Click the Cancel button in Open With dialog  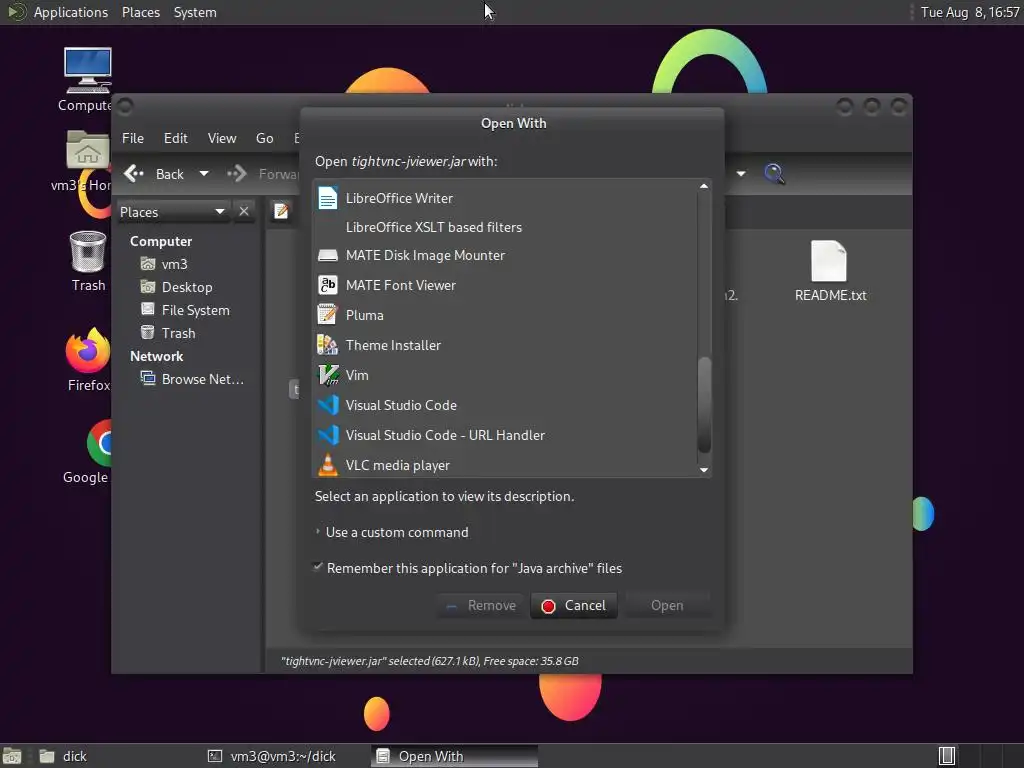[x=573, y=605]
